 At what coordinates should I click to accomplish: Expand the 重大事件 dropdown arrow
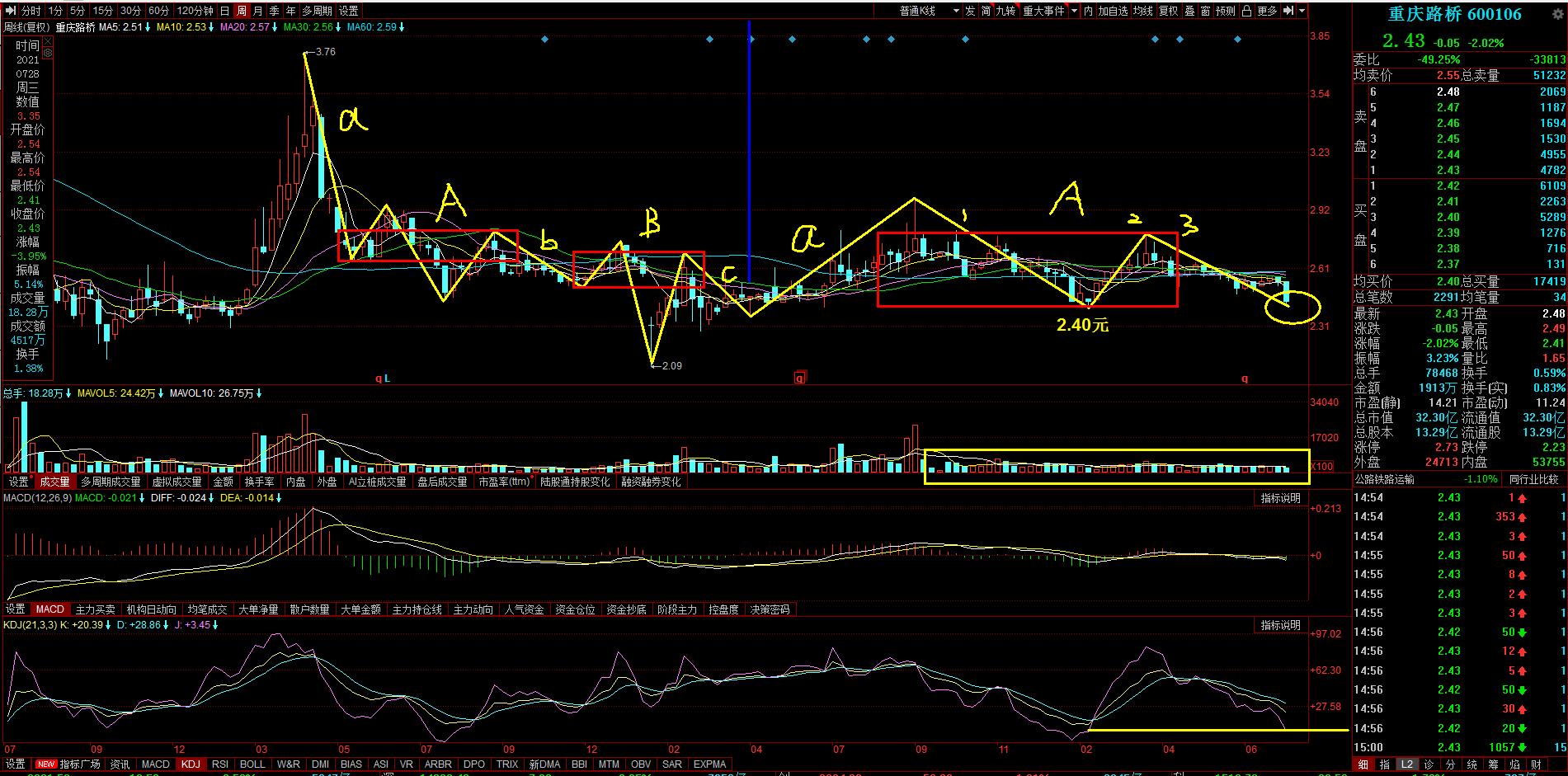coord(1074,11)
